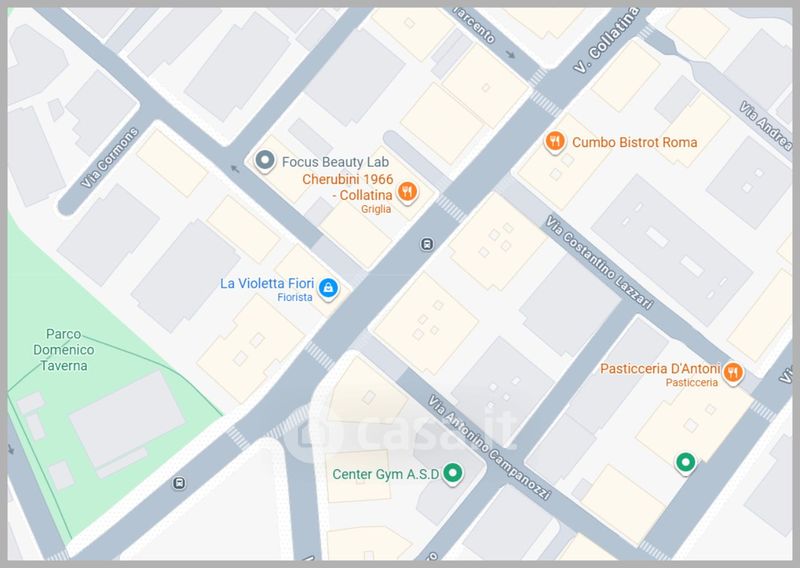The height and width of the screenshot is (568, 800).
Task: Click the Center Gym A.S.D green marker
Action: click(452, 474)
